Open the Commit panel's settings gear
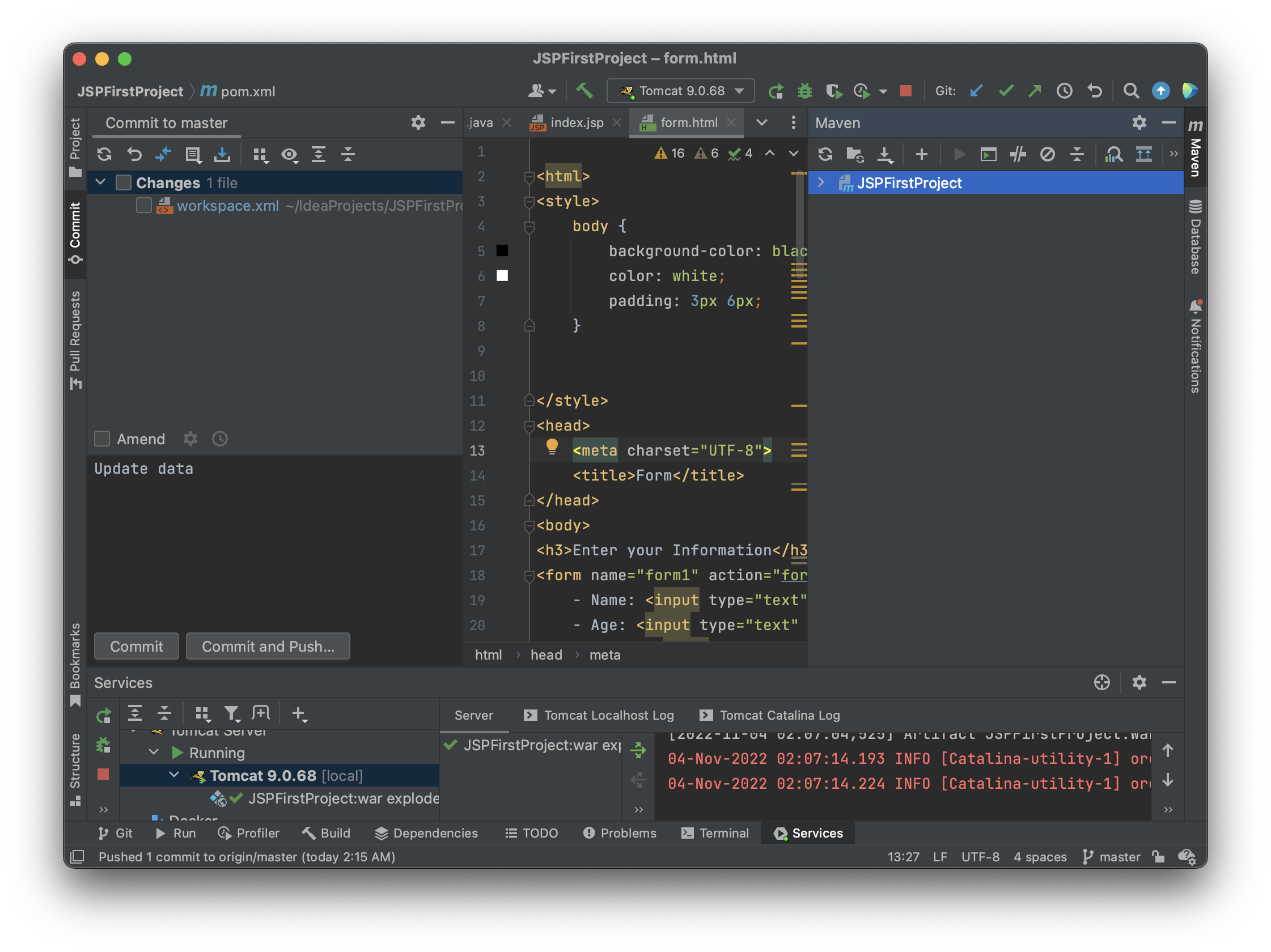1271x952 pixels. [418, 122]
